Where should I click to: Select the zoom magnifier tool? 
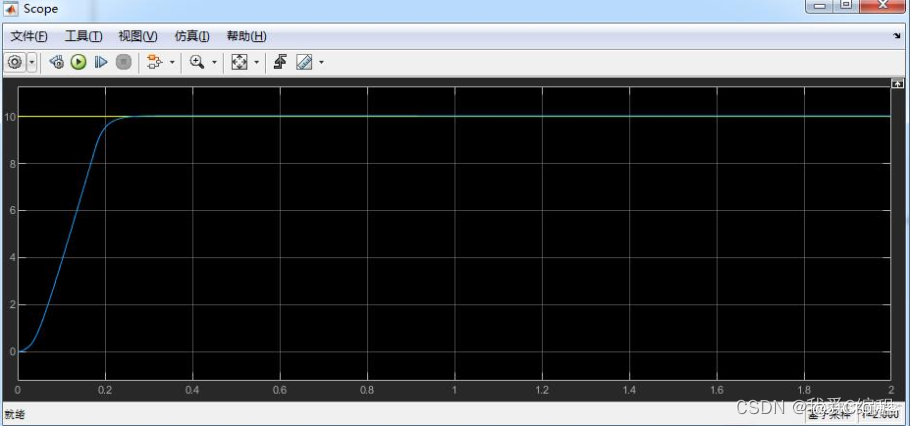pos(197,62)
